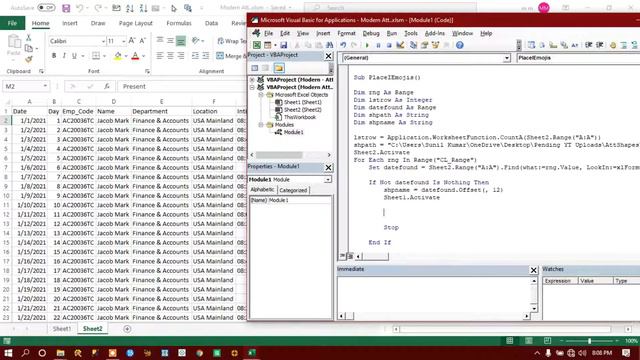The image size is (640, 360).
Task: Toggle Center alignment in Excel ribbon
Action: 170,56
